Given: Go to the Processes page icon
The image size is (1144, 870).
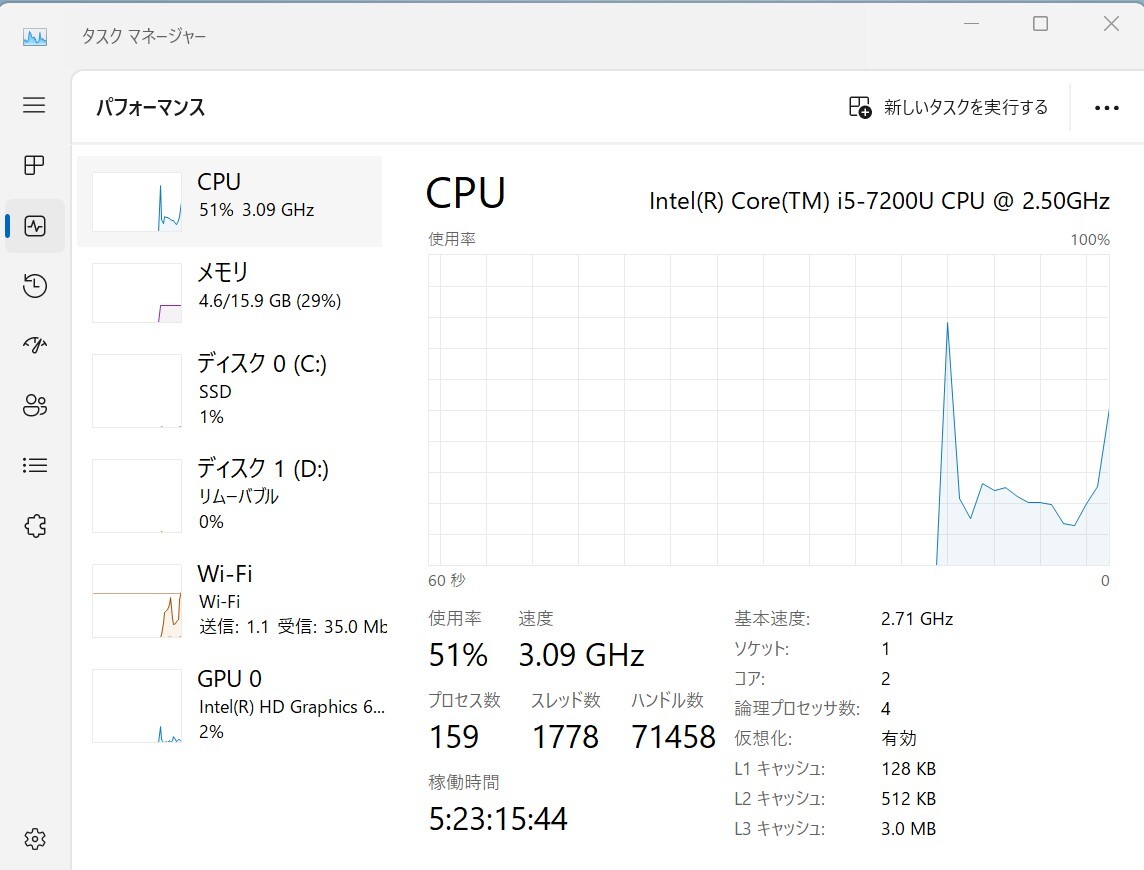Looking at the screenshot, I should (34, 166).
